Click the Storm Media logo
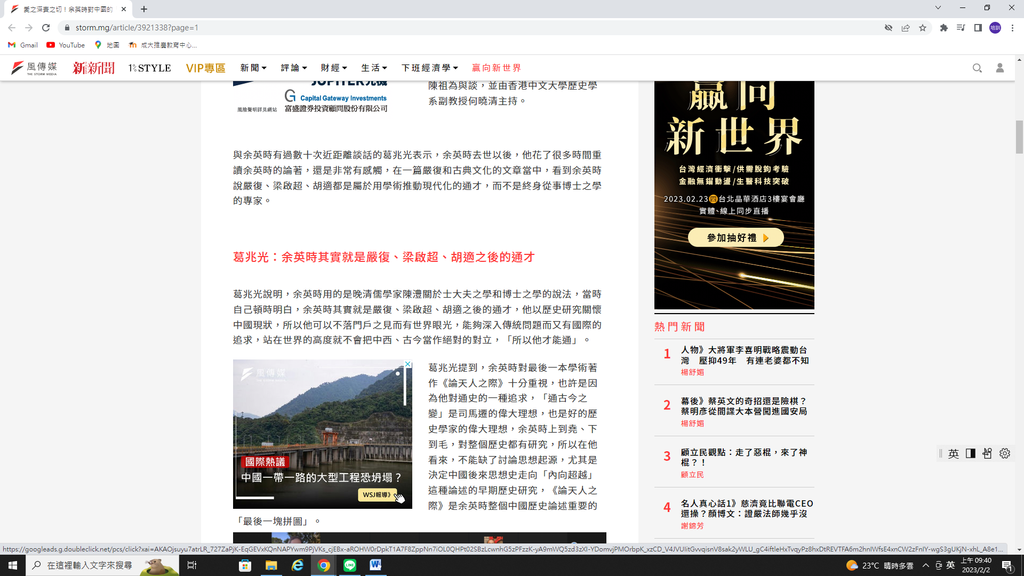Image resolution: width=1024 pixels, height=576 pixels. click(34, 68)
